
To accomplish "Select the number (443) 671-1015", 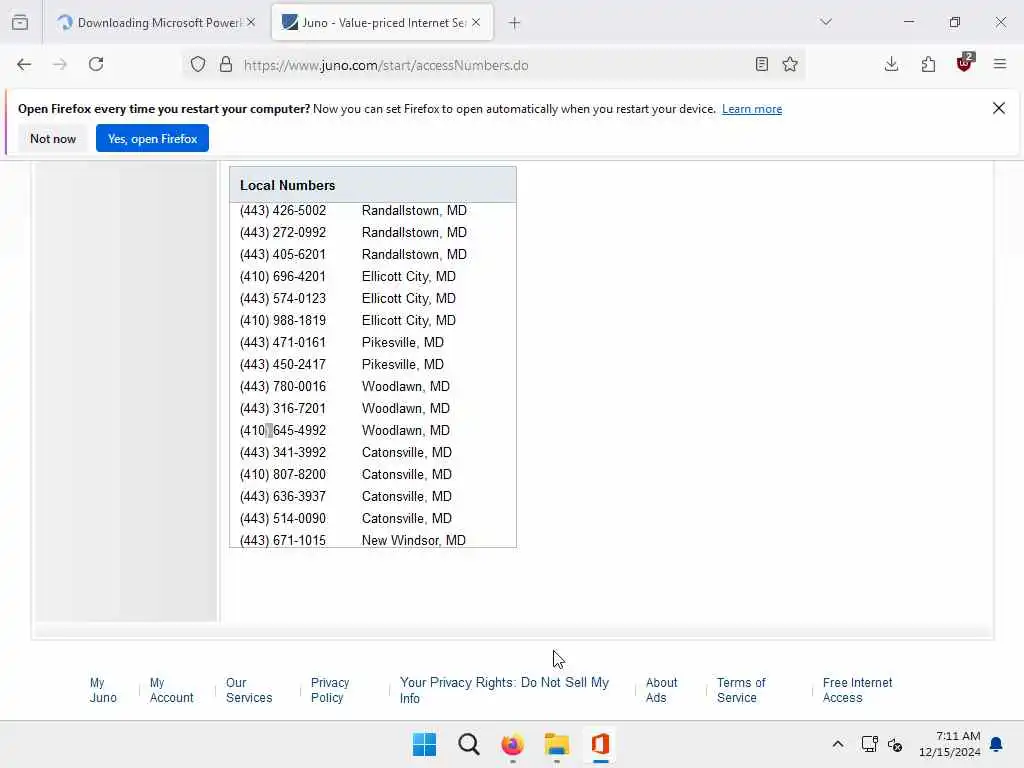I will pos(283,541).
